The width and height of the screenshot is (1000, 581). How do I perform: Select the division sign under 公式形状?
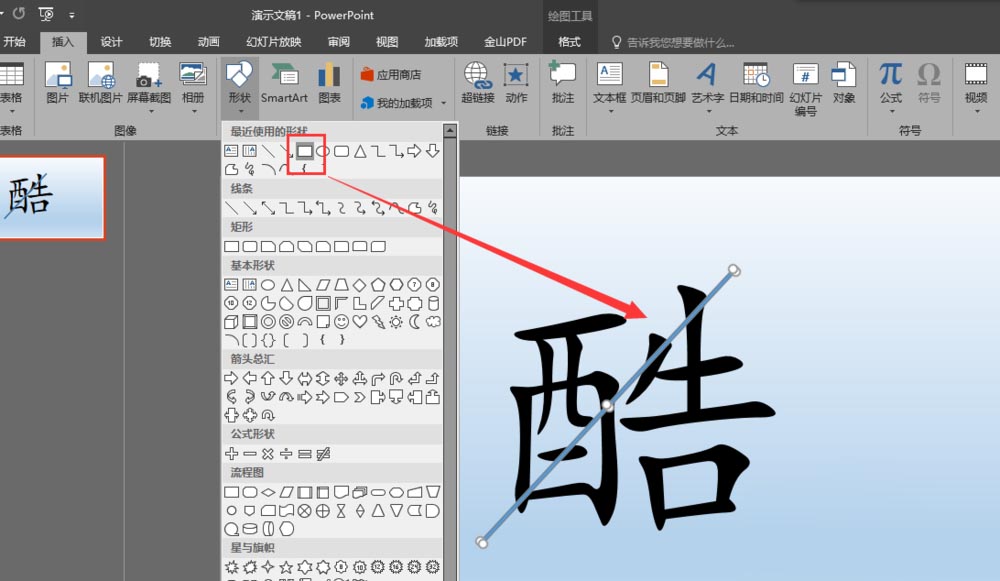pyautogui.click(x=286, y=453)
